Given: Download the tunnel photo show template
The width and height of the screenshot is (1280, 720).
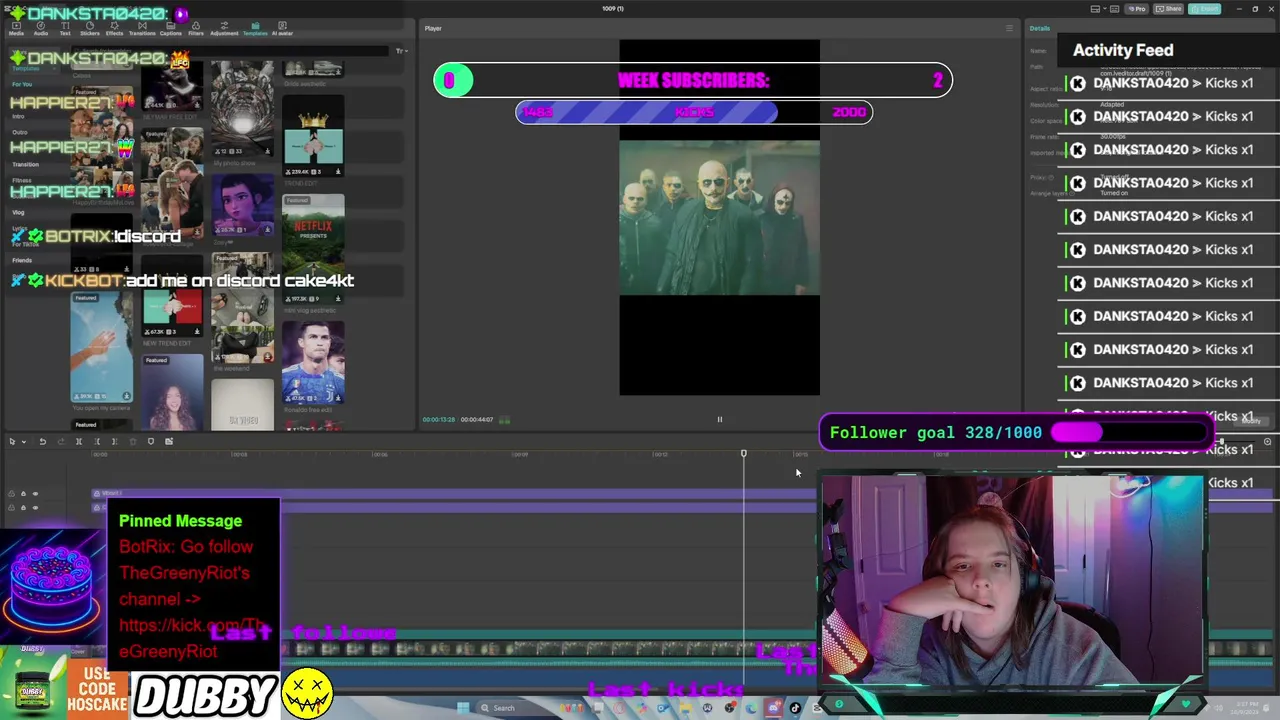Looking at the screenshot, I should tap(267, 152).
